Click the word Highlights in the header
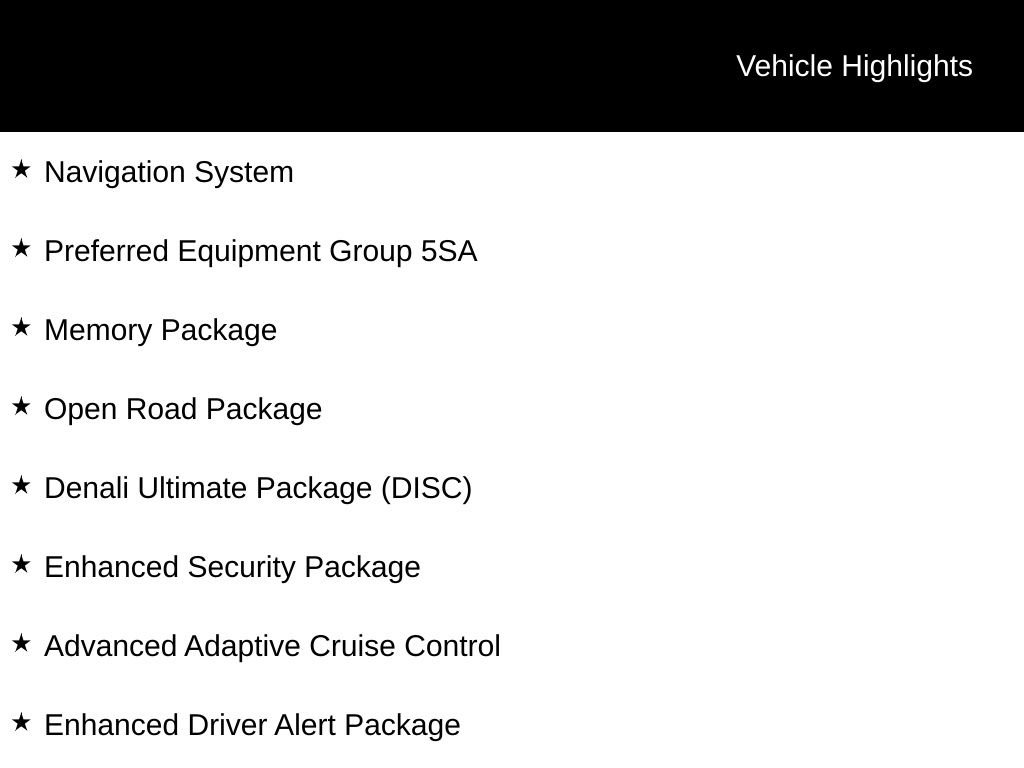This screenshot has height=768, width=1024. pyautogui.click(x=907, y=67)
